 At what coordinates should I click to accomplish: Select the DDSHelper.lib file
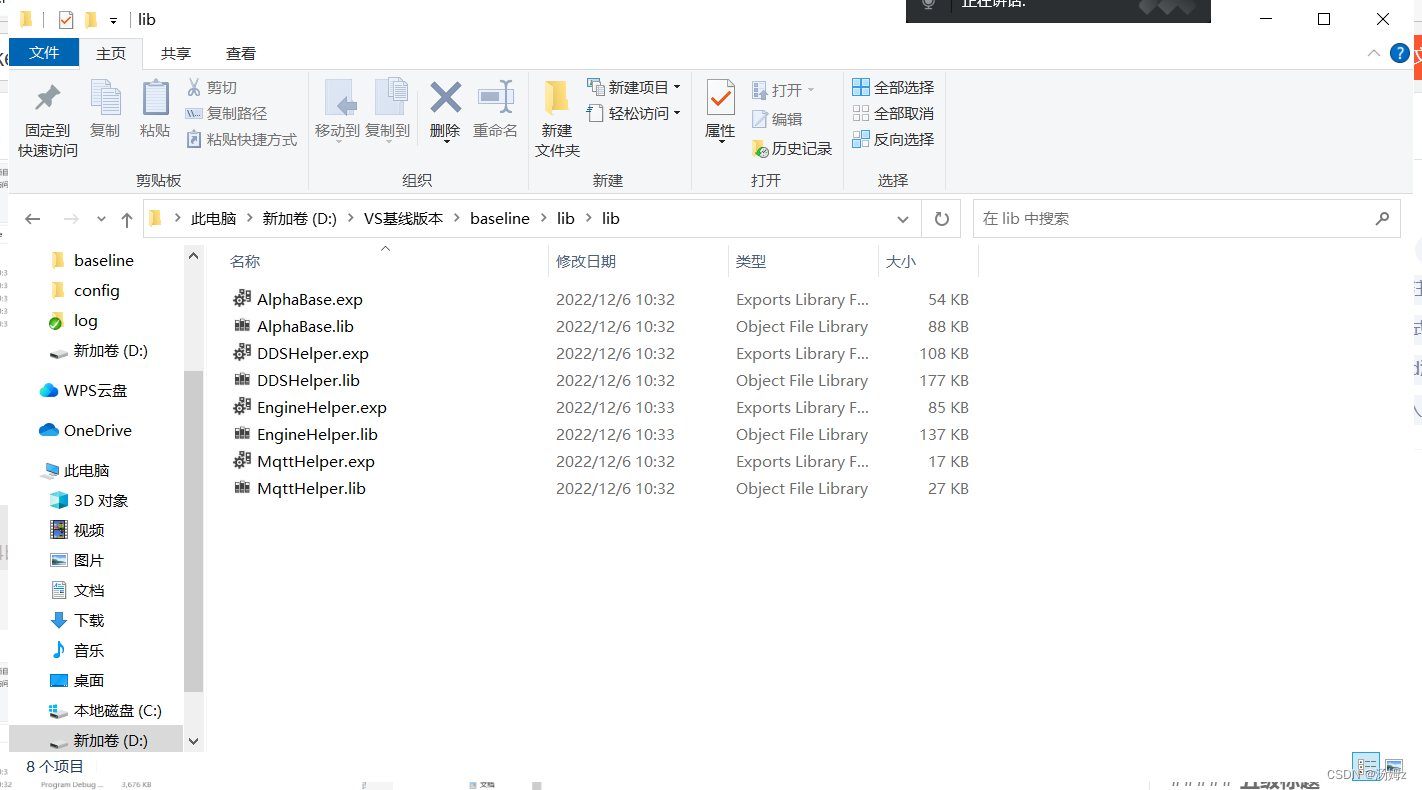308,380
